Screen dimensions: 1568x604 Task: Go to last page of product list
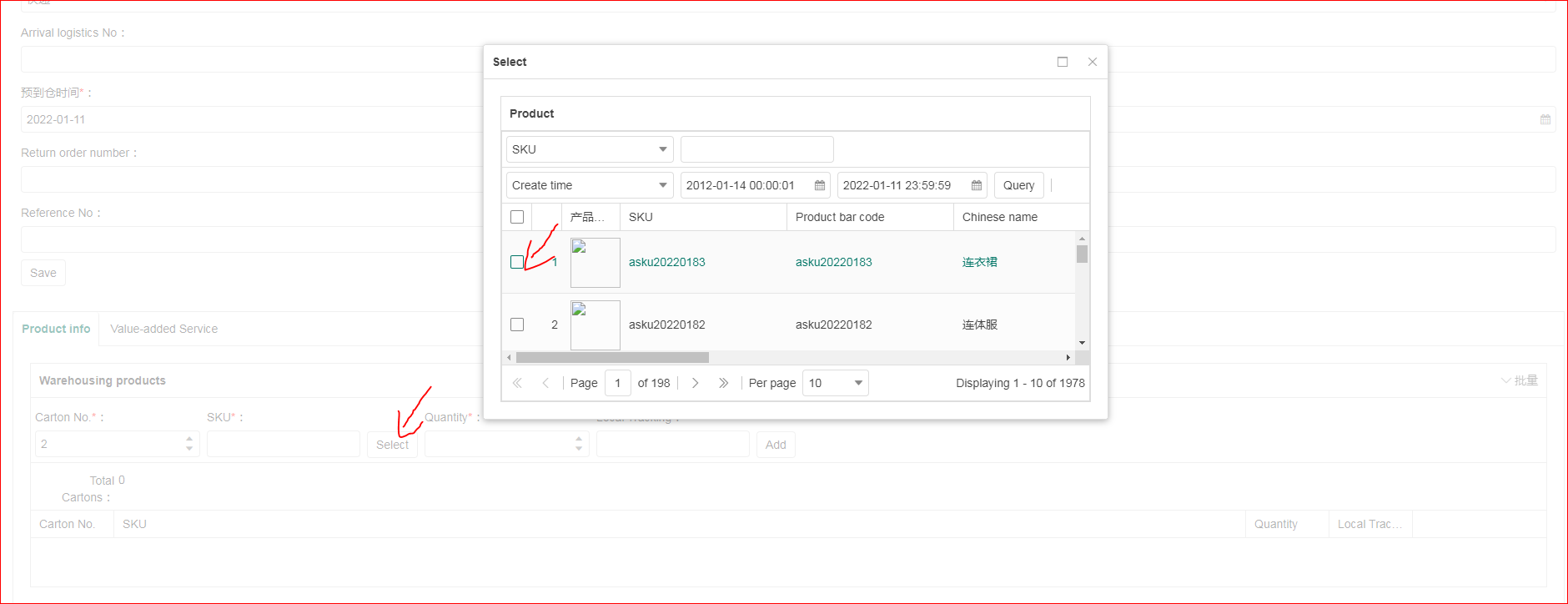pyautogui.click(x=724, y=383)
